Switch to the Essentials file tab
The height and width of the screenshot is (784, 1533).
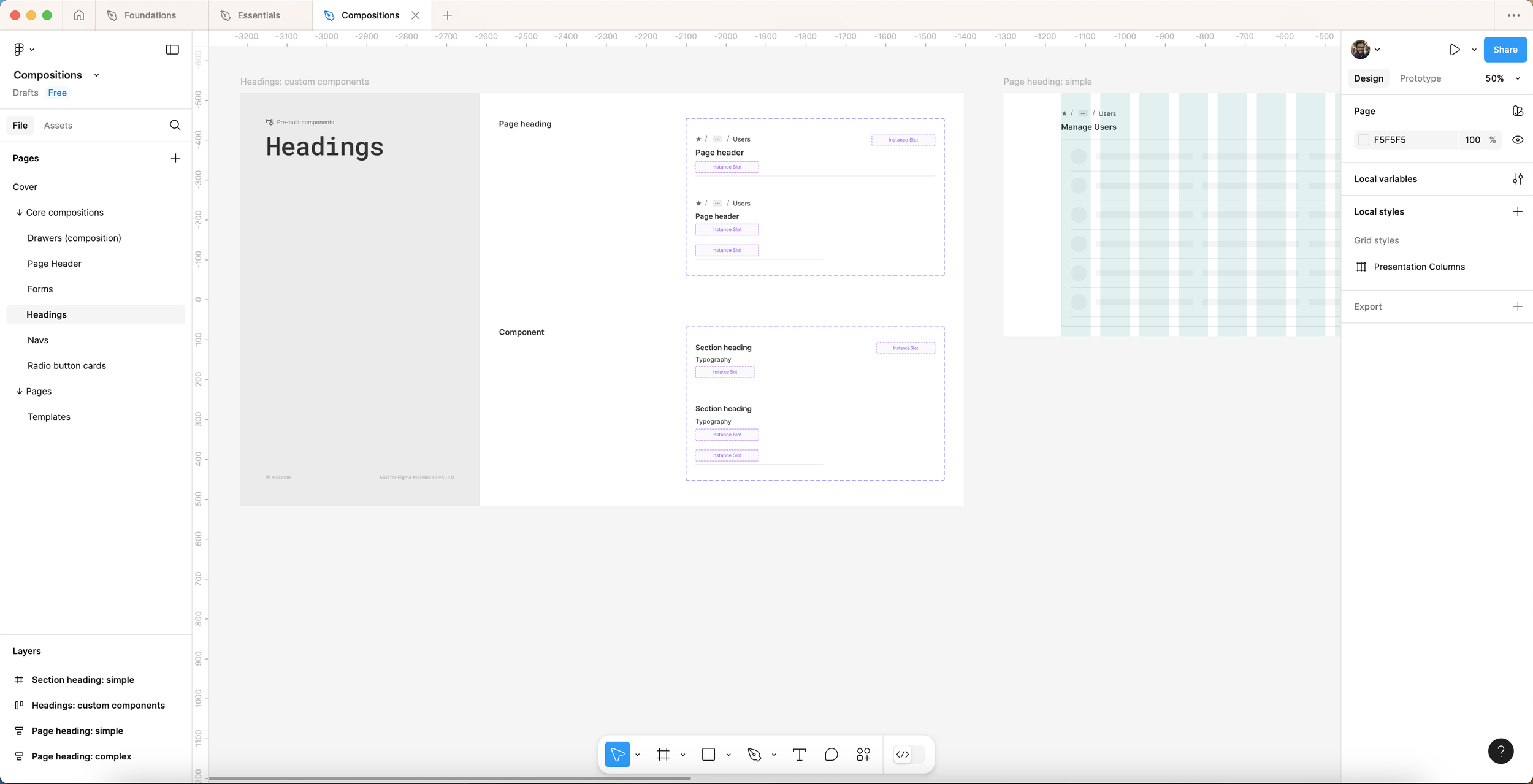(258, 15)
